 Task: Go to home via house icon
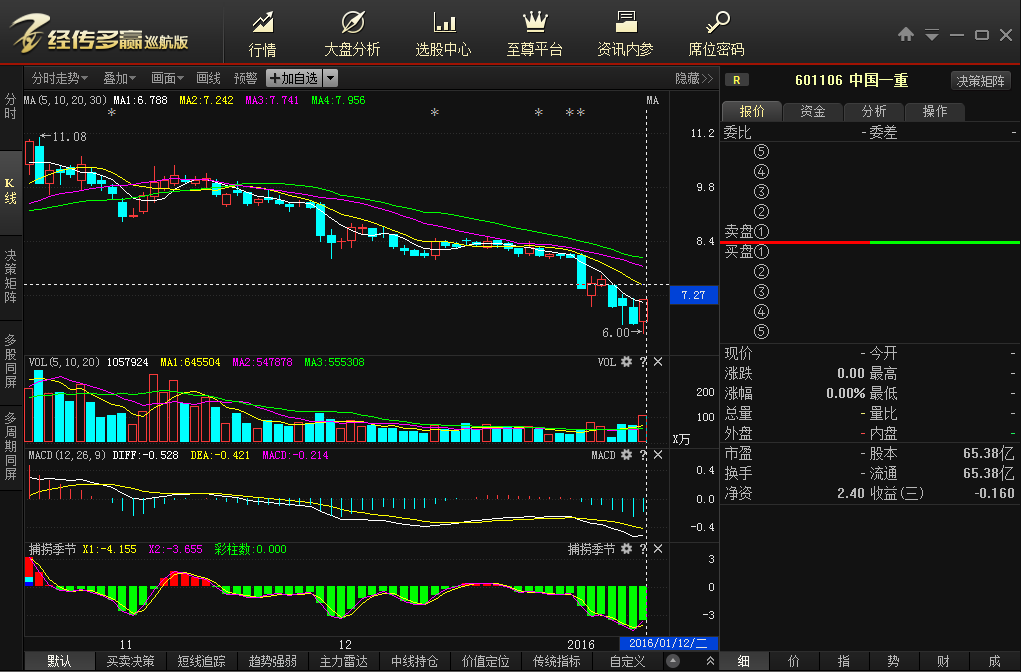coord(906,35)
